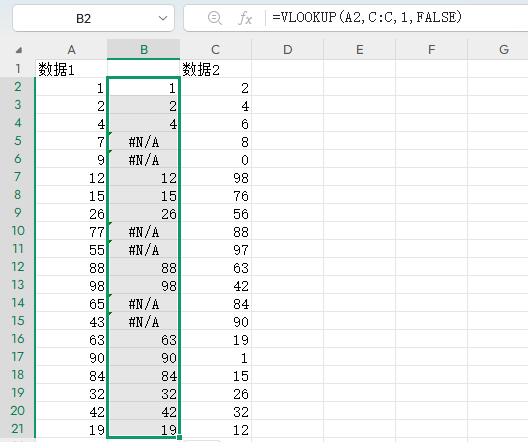Click cell C15 with value 90

(x=216, y=321)
